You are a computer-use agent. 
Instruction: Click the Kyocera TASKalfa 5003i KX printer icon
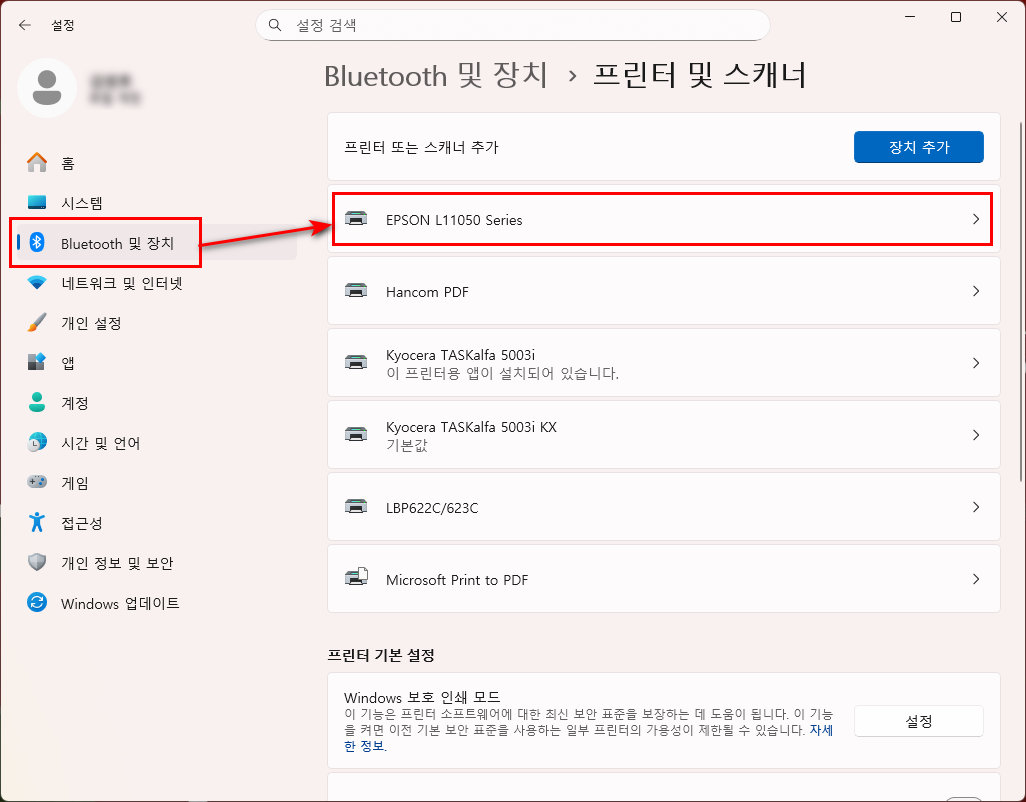coord(356,435)
